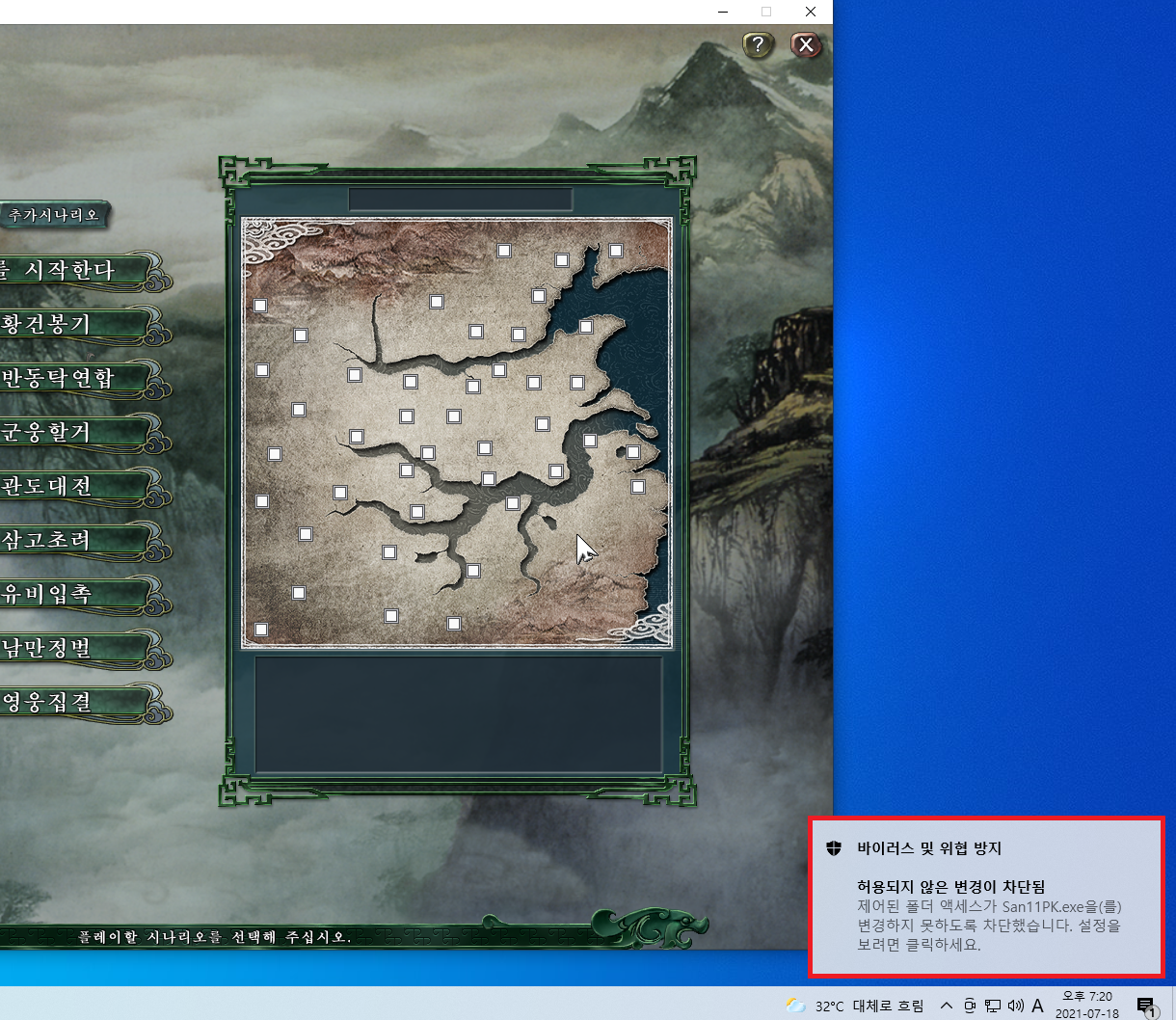
Task: Open the '바이러스 및 위협 방지' notification title
Action: pyautogui.click(x=929, y=848)
